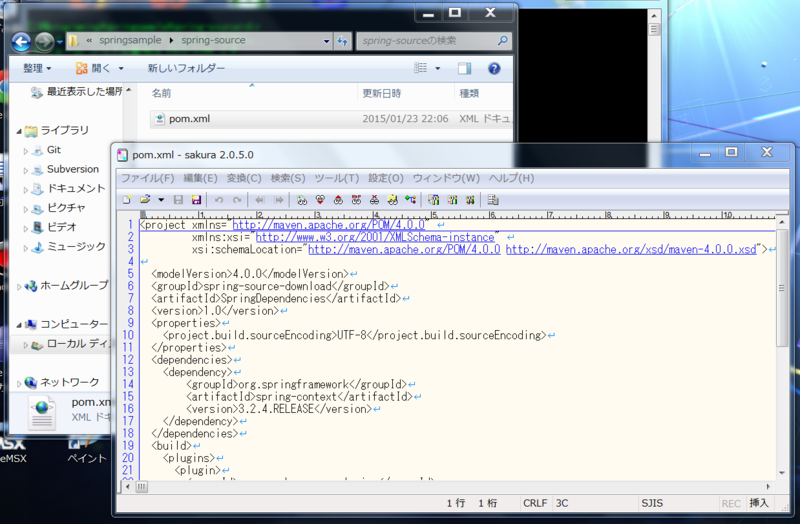Click the last toolbar icon after the separator
800x524 pixels.
(x=493, y=199)
